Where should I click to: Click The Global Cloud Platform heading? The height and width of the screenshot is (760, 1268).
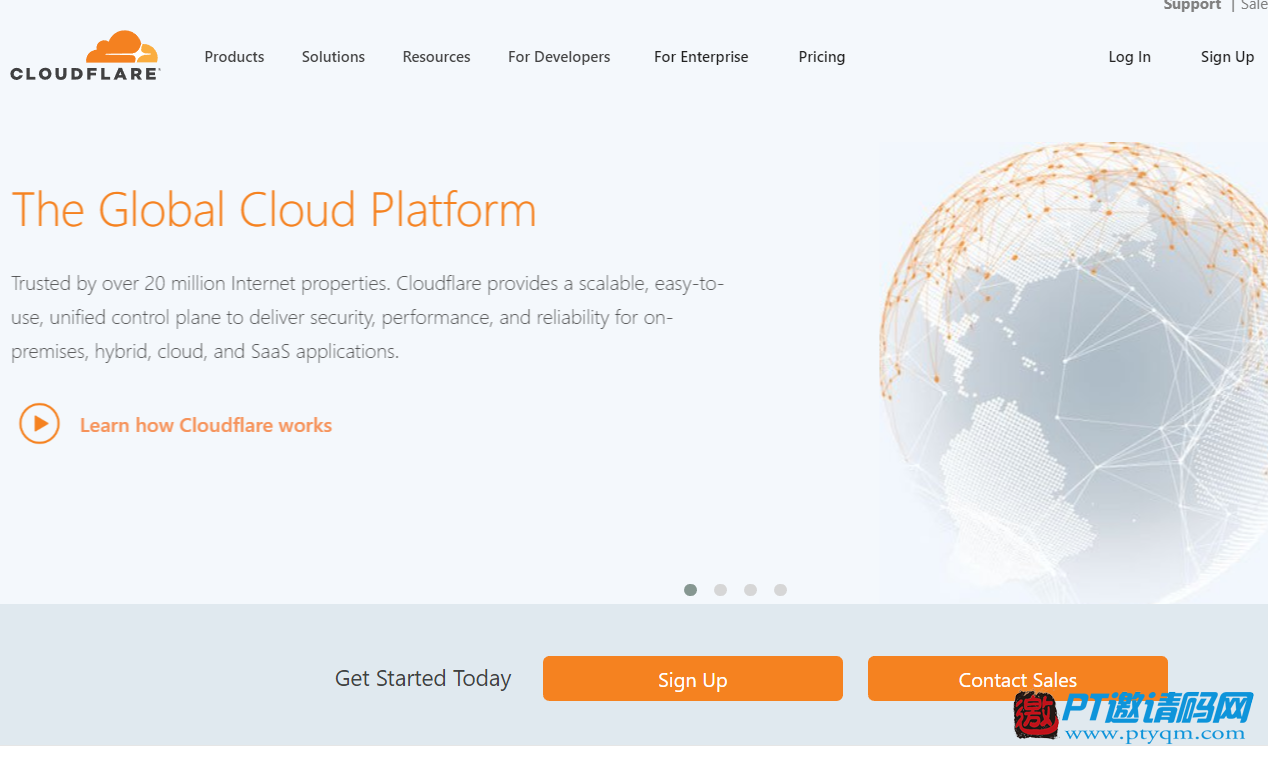[274, 210]
